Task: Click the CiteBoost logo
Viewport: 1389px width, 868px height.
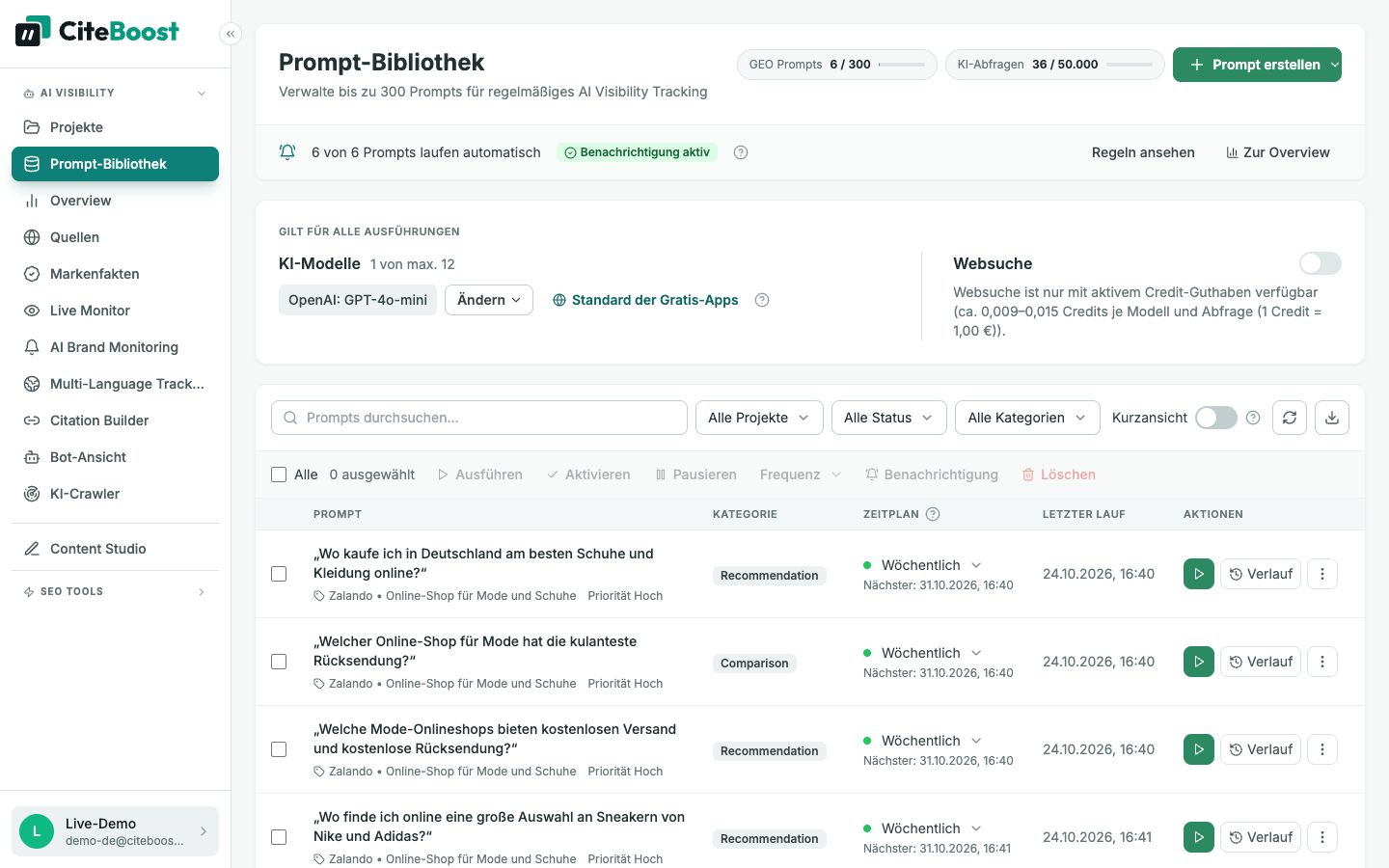Action: click(96, 31)
